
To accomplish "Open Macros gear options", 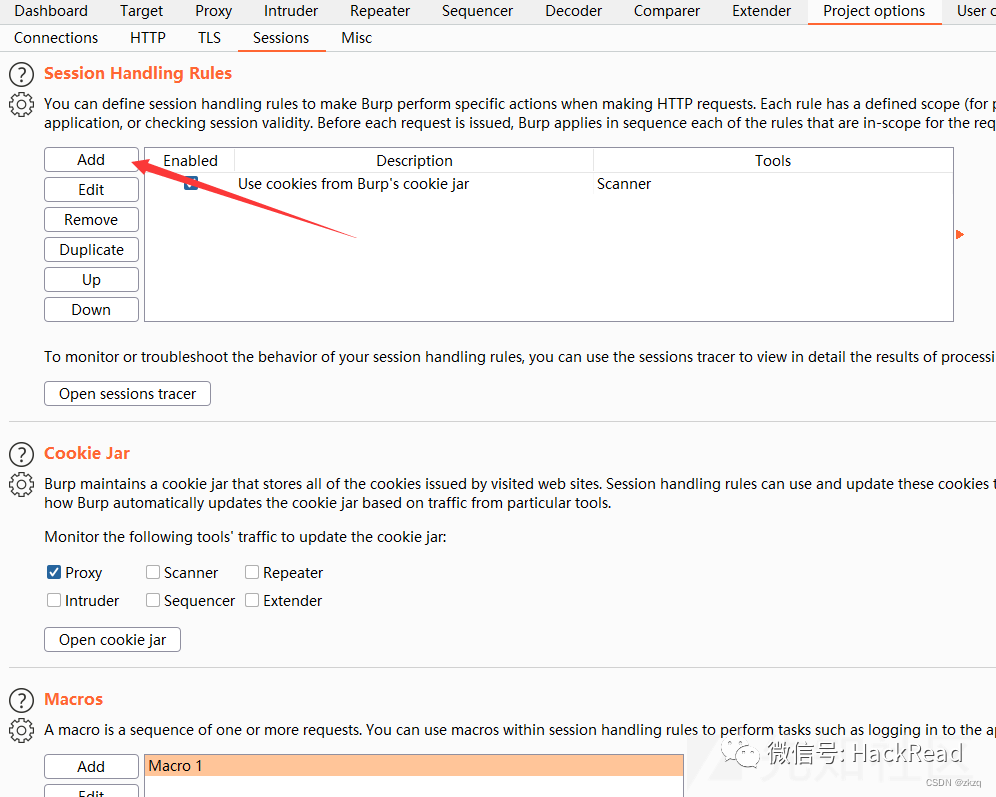I will [21, 730].
